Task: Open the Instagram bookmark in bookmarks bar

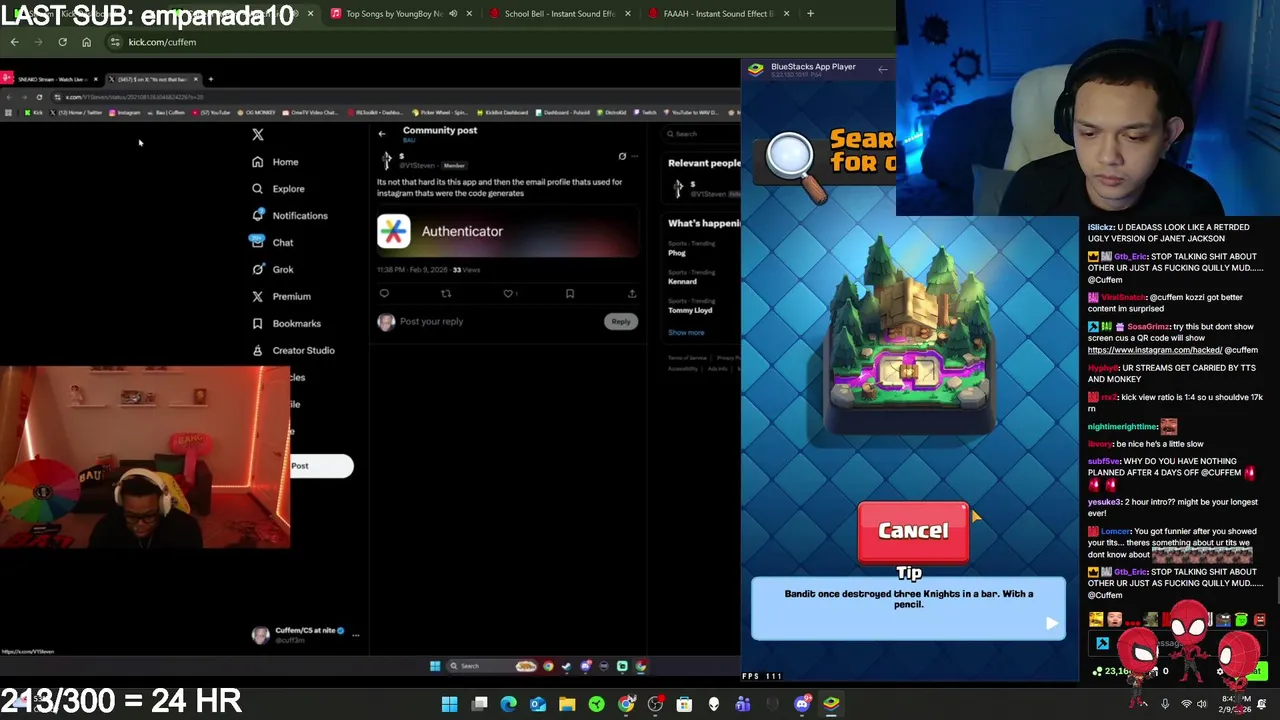Action: pyautogui.click(x=126, y=113)
